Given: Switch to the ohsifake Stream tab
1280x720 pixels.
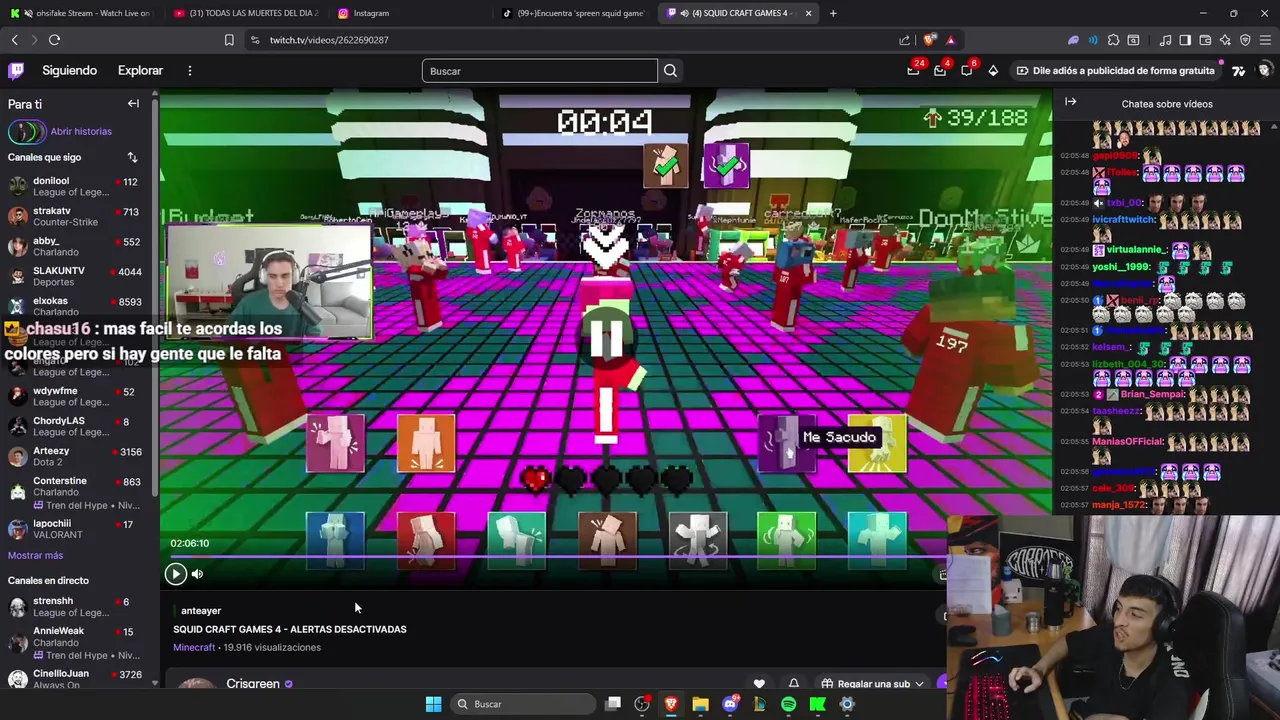Looking at the screenshot, I should [x=80, y=13].
